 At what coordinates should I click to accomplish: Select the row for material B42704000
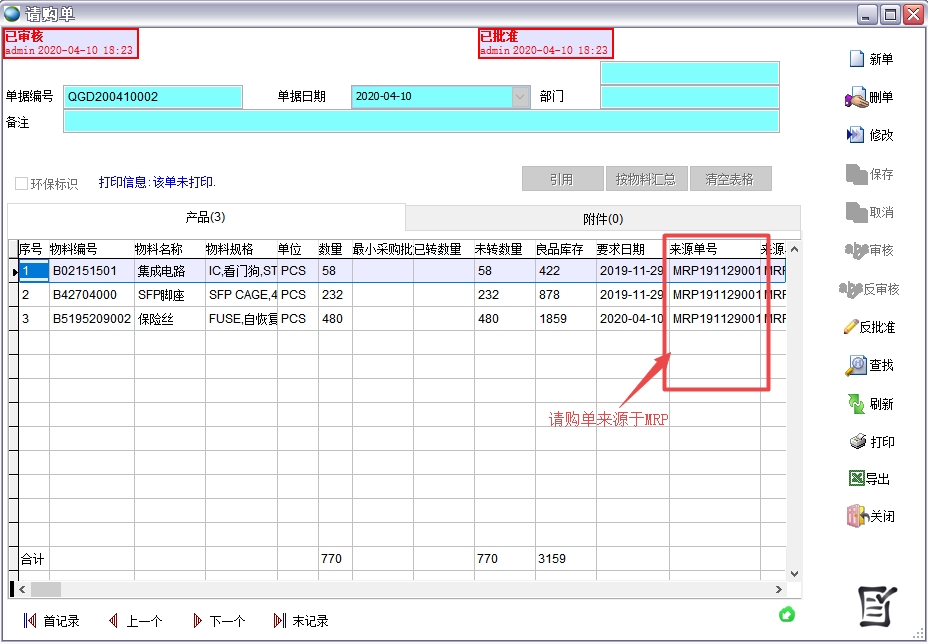click(x=83, y=295)
